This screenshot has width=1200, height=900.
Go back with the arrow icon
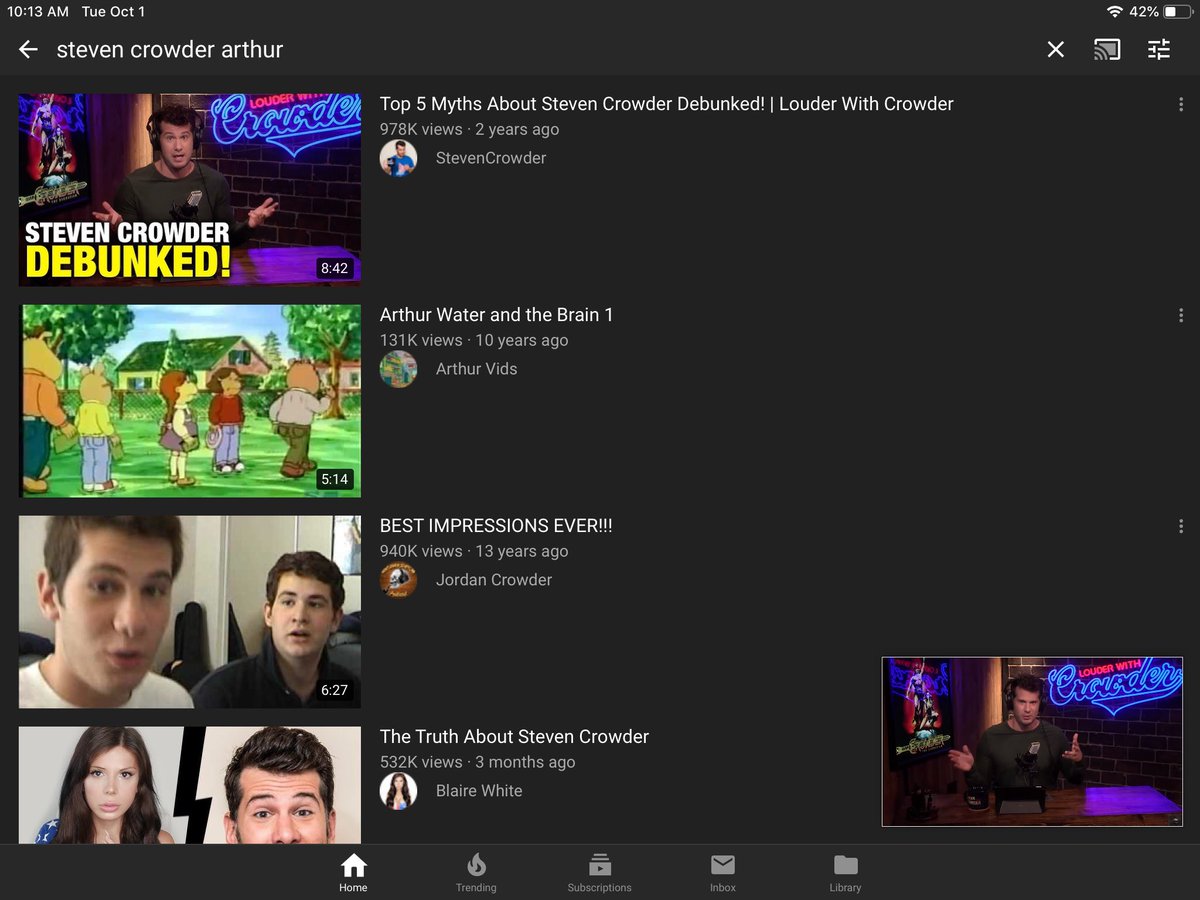point(28,49)
